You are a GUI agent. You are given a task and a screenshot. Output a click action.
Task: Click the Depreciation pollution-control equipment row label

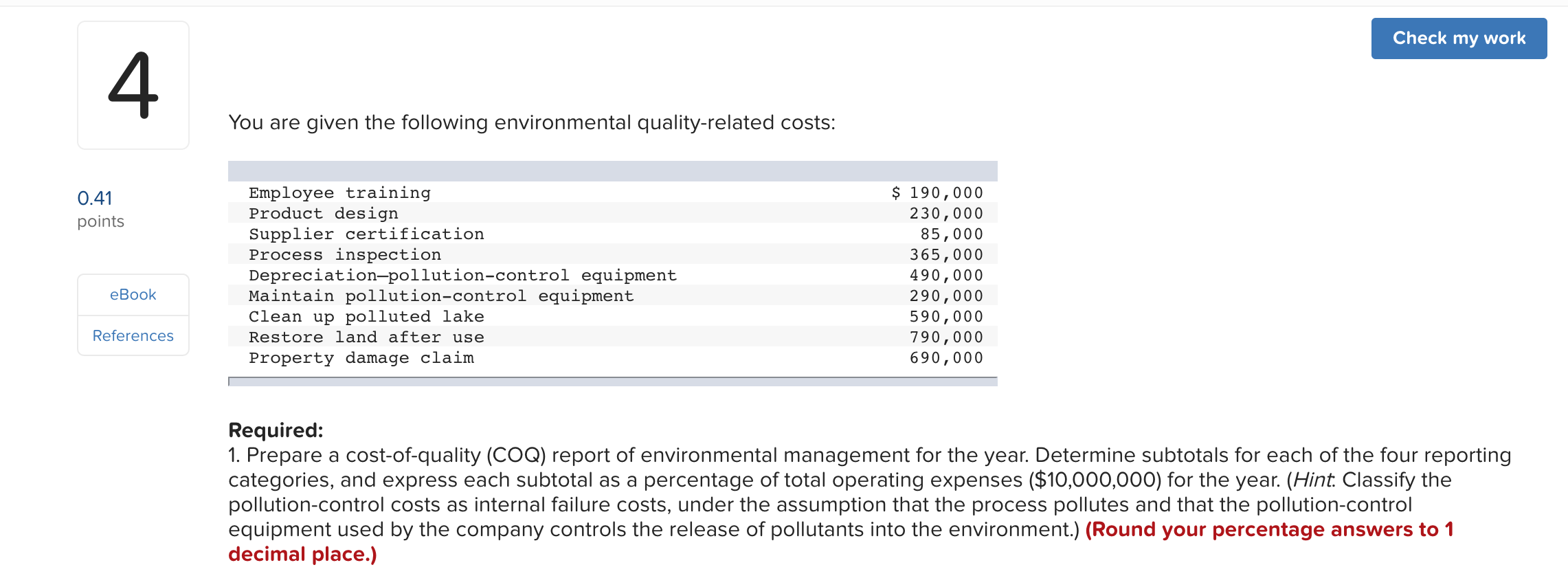[x=462, y=276]
